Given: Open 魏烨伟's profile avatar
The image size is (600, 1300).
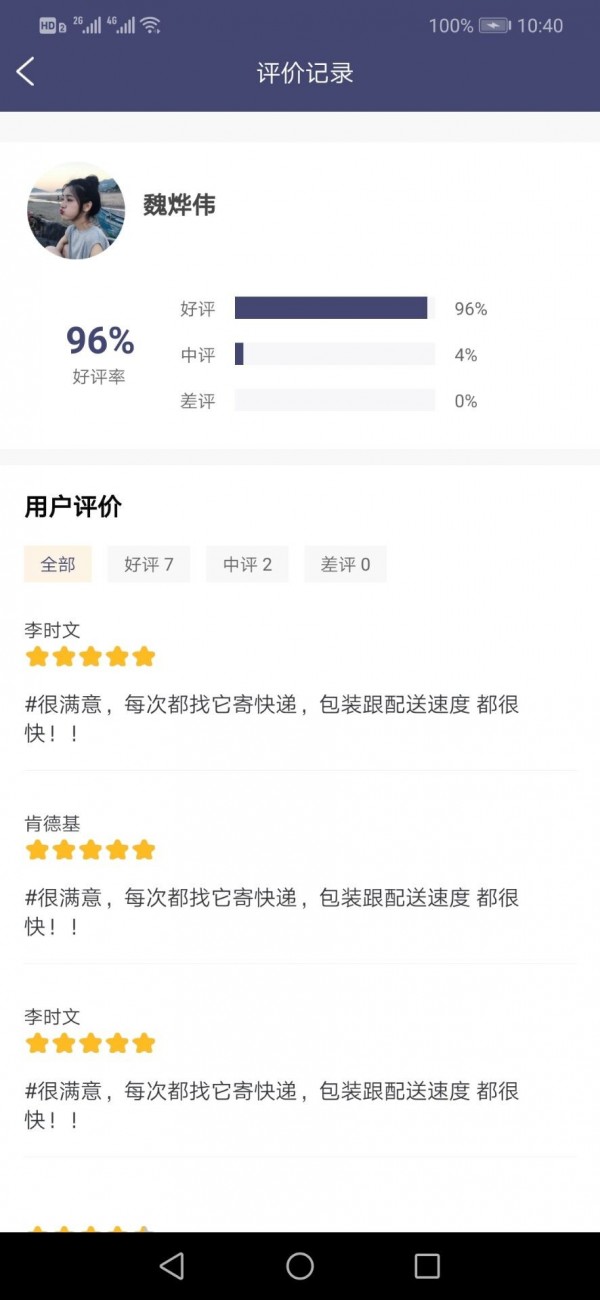Looking at the screenshot, I should coord(76,211).
